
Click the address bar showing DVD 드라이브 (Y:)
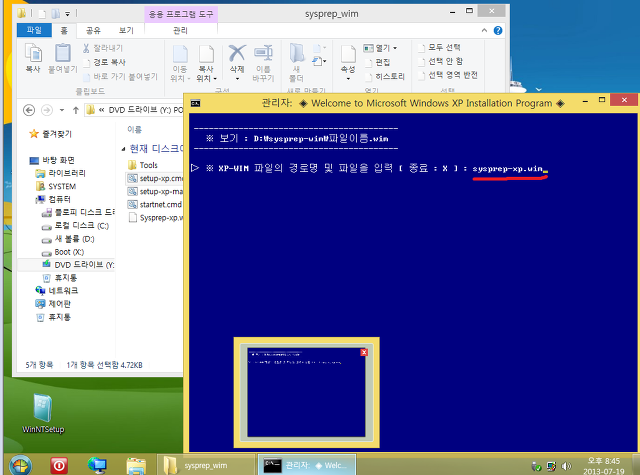click(134, 110)
